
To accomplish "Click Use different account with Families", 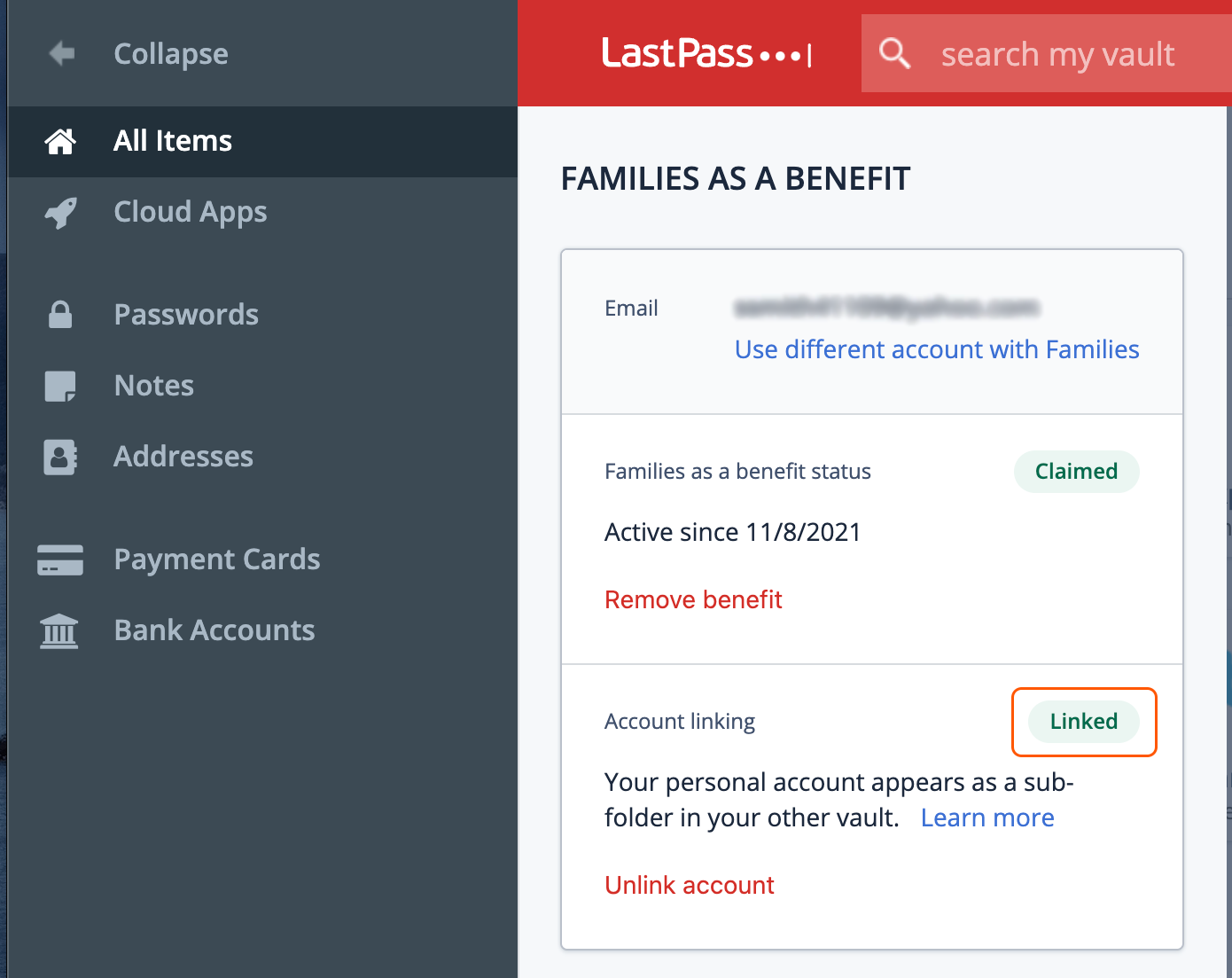I will tap(936, 349).
